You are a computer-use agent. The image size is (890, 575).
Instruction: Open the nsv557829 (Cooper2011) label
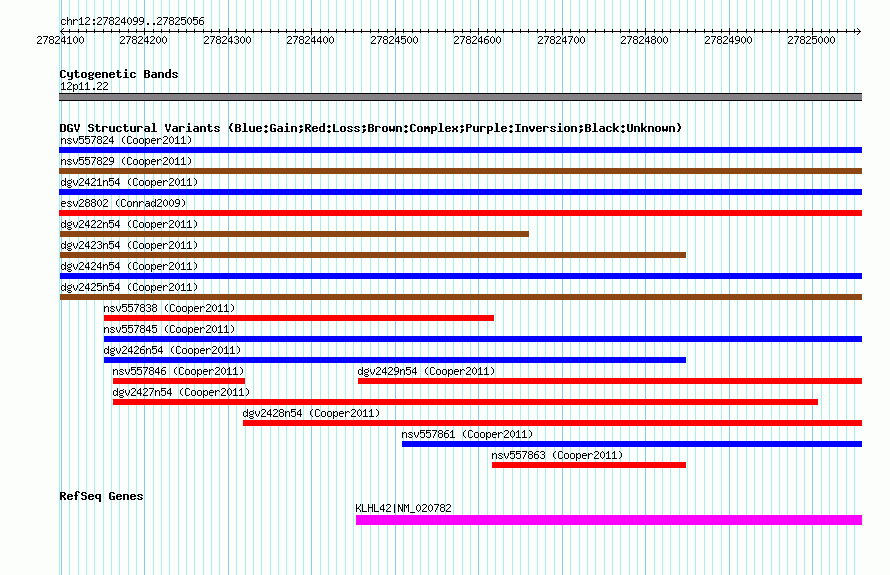[x=126, y=161]
